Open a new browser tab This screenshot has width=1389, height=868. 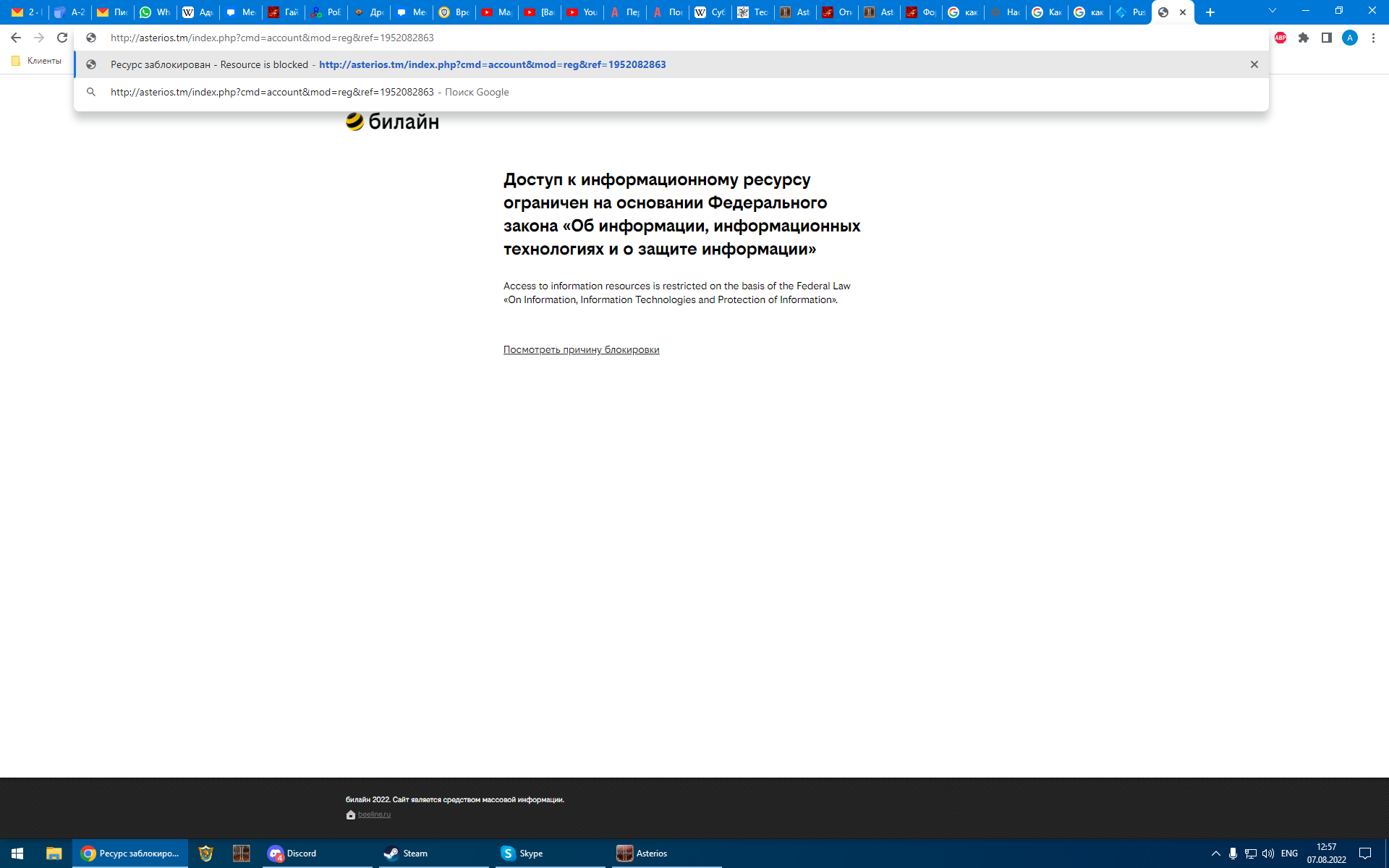coord(1210,12)
